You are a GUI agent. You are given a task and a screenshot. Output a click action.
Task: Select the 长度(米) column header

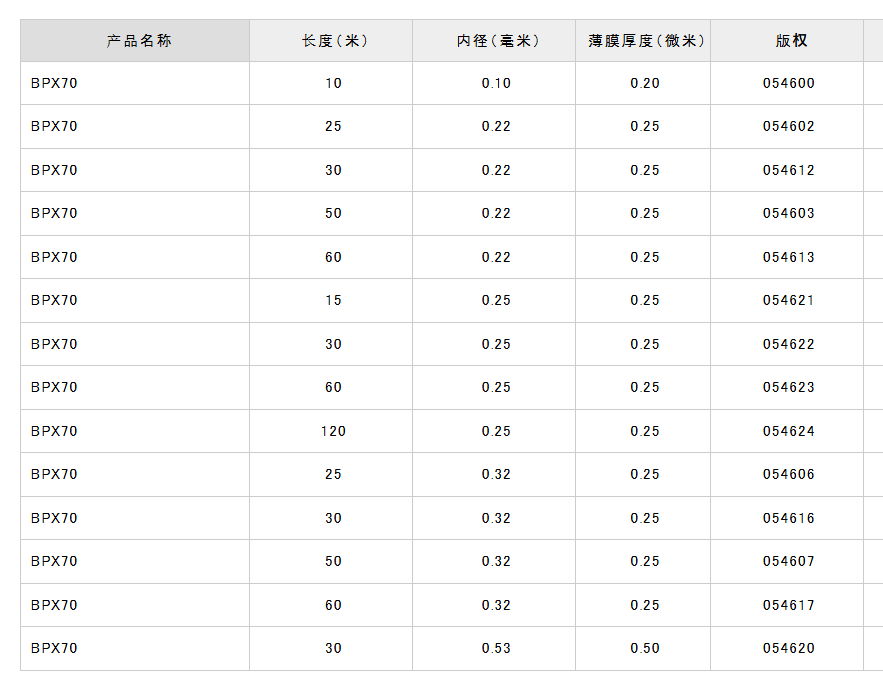(335, 41)
